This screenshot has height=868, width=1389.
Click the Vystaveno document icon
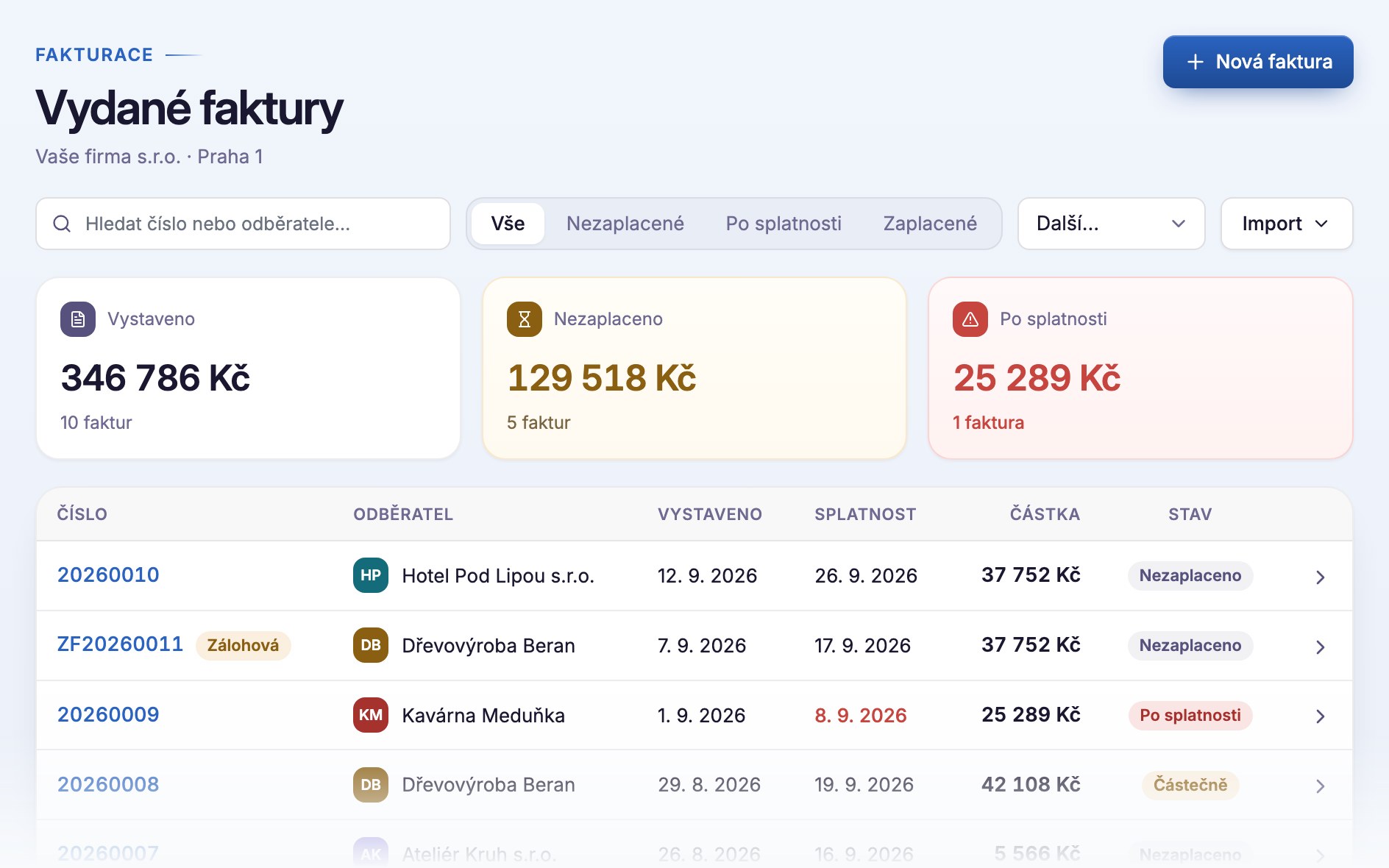pos(78,319)
